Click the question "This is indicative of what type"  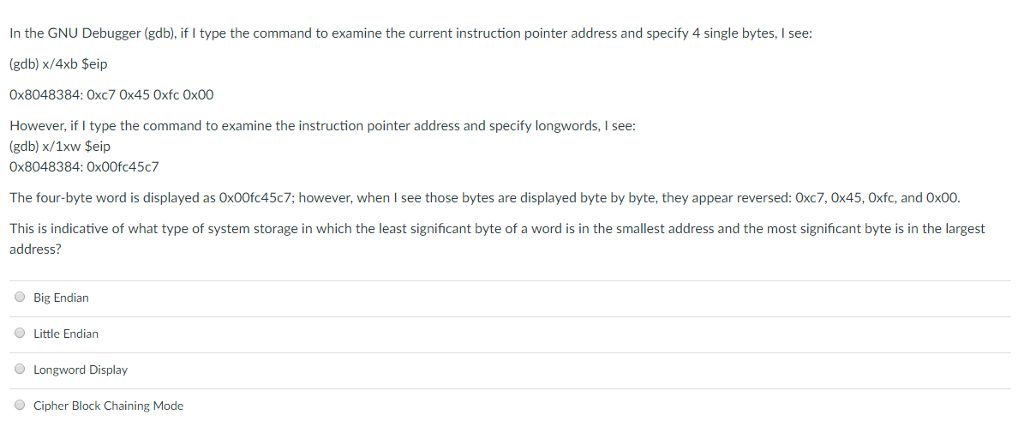pos(498,239)
